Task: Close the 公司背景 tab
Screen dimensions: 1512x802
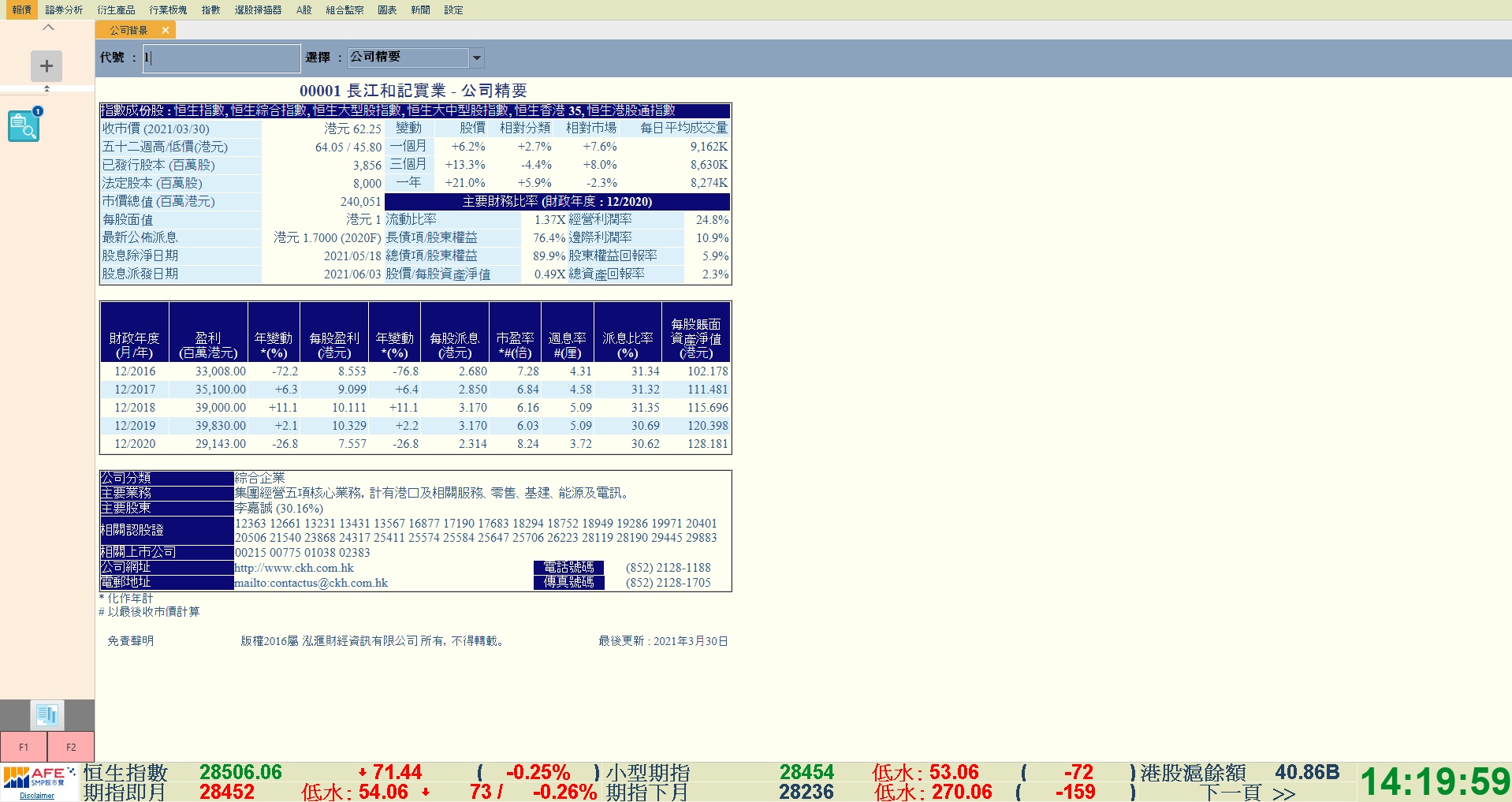Action: tap(166, 30)
